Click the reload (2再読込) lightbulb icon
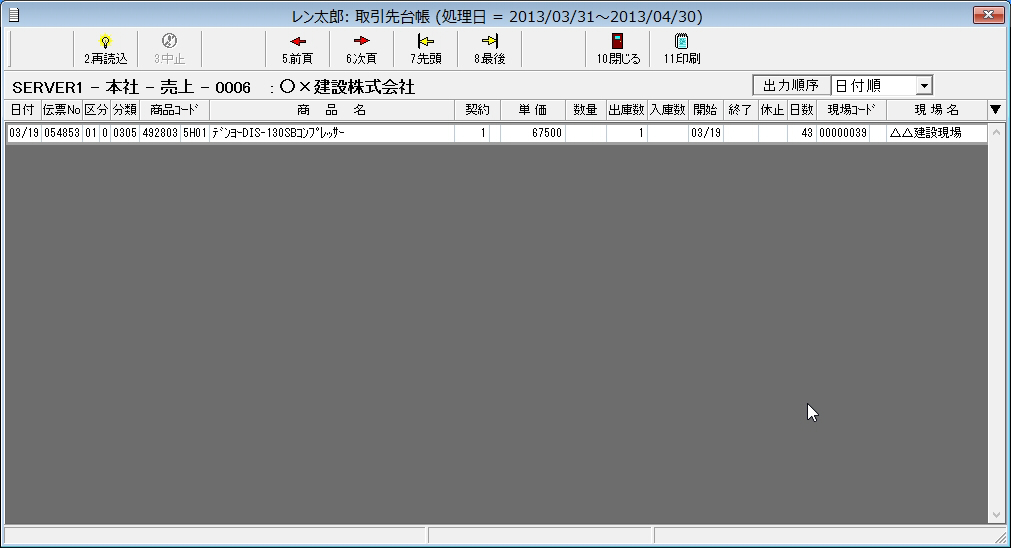The height and width of the screenshot is (548, 1011). pyautogui.click(x=105, y=42)
